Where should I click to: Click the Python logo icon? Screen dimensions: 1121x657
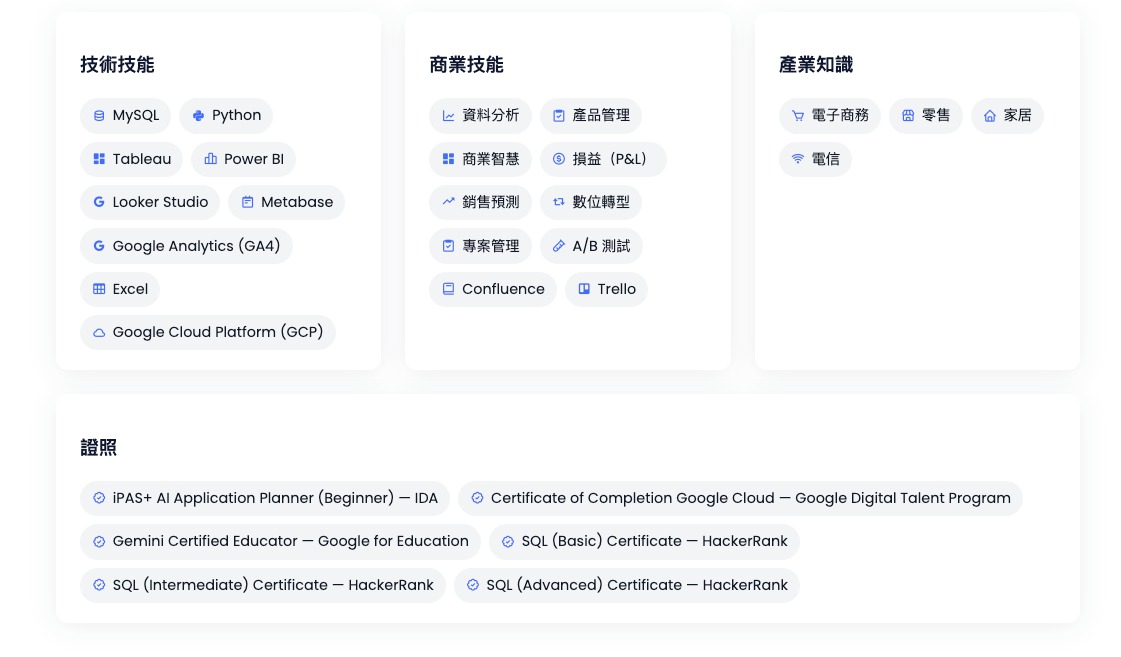[198, 116]
